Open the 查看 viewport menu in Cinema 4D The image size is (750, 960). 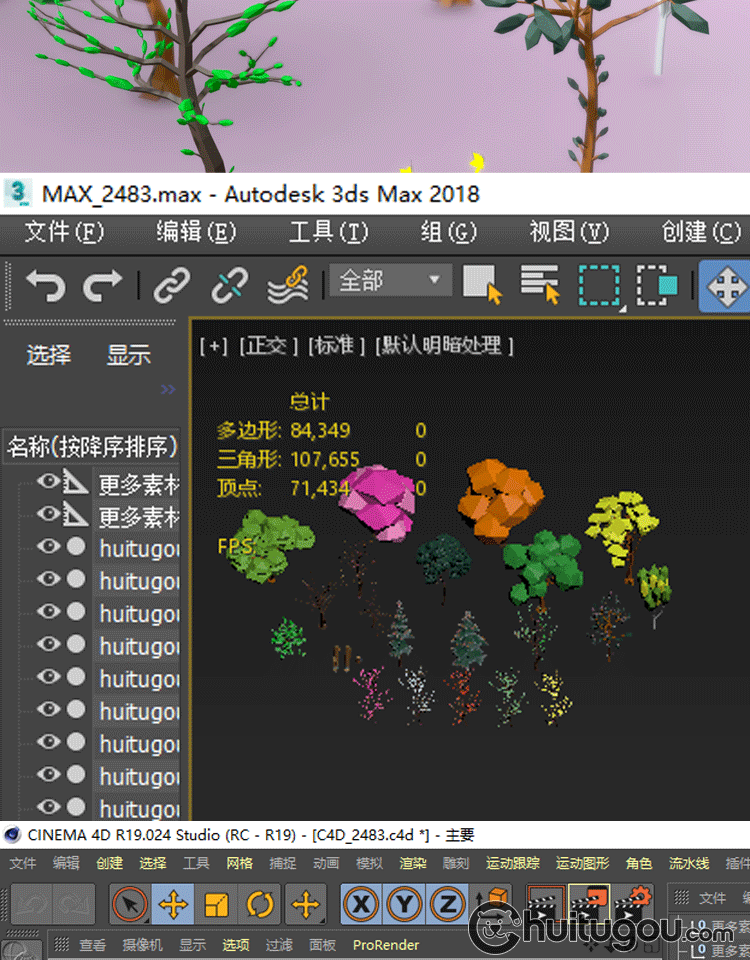92,945
